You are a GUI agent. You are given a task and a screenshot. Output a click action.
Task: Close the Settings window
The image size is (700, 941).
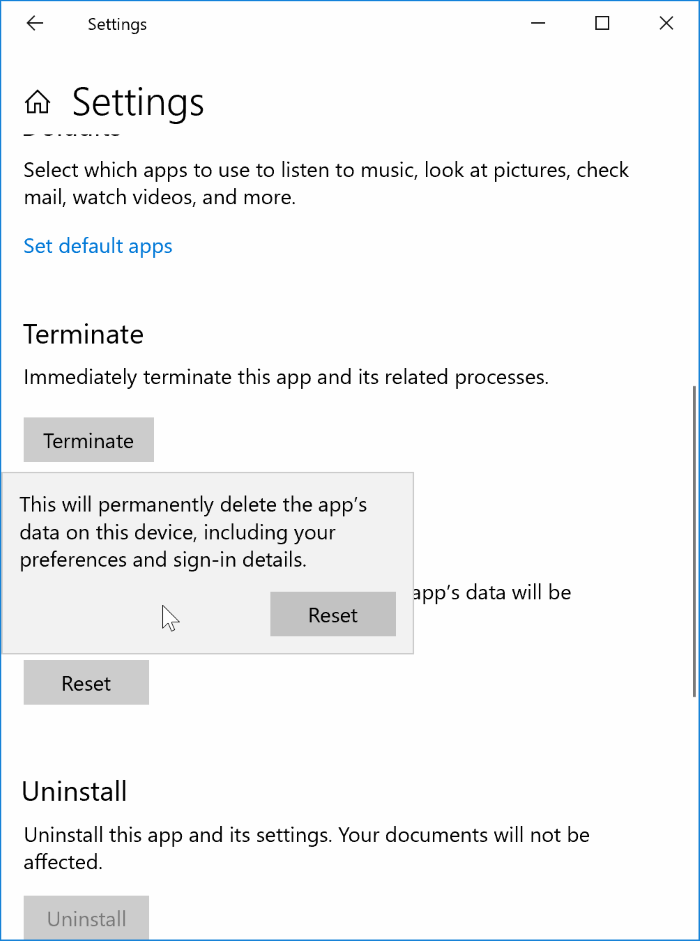tap(666, 23)
